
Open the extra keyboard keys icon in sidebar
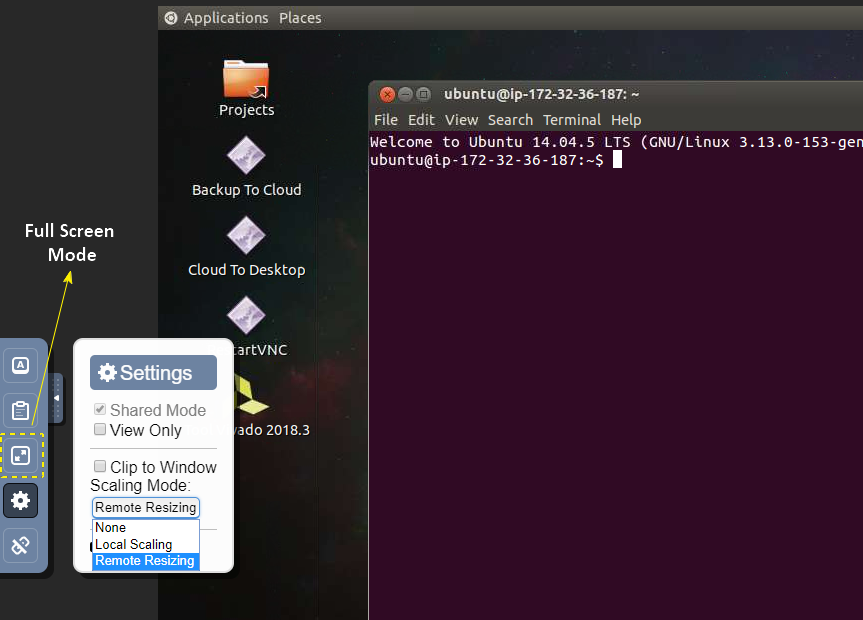(20, 365)
